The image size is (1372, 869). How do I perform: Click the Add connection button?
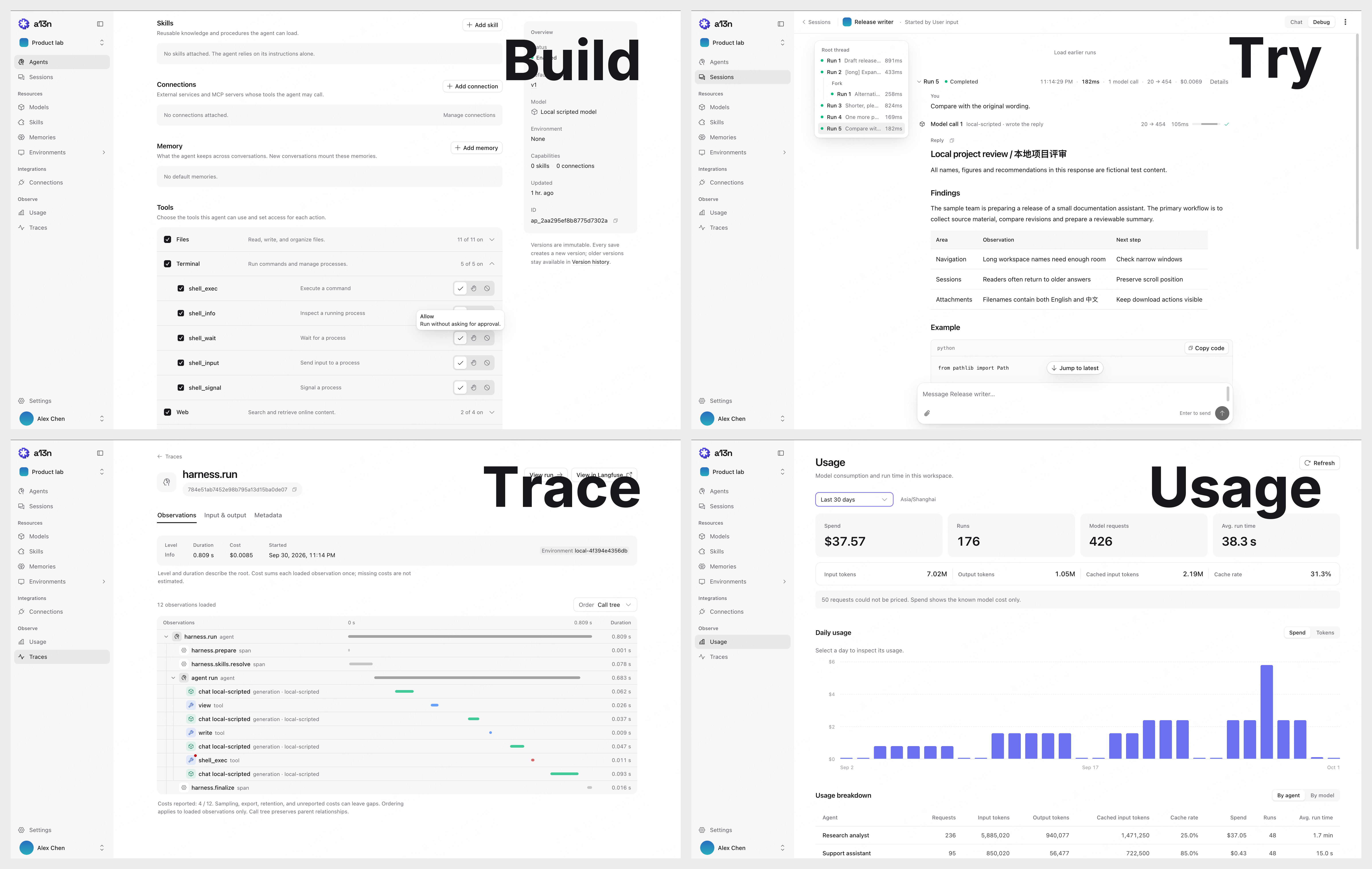tap(472, 87)
